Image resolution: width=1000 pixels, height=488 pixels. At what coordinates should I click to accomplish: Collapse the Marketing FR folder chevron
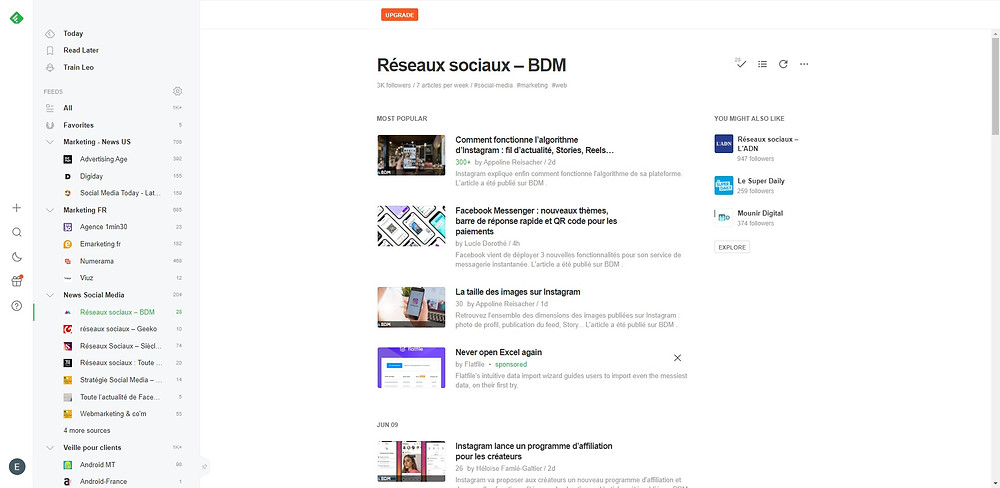pyautogui.click(x=50, y=210)
